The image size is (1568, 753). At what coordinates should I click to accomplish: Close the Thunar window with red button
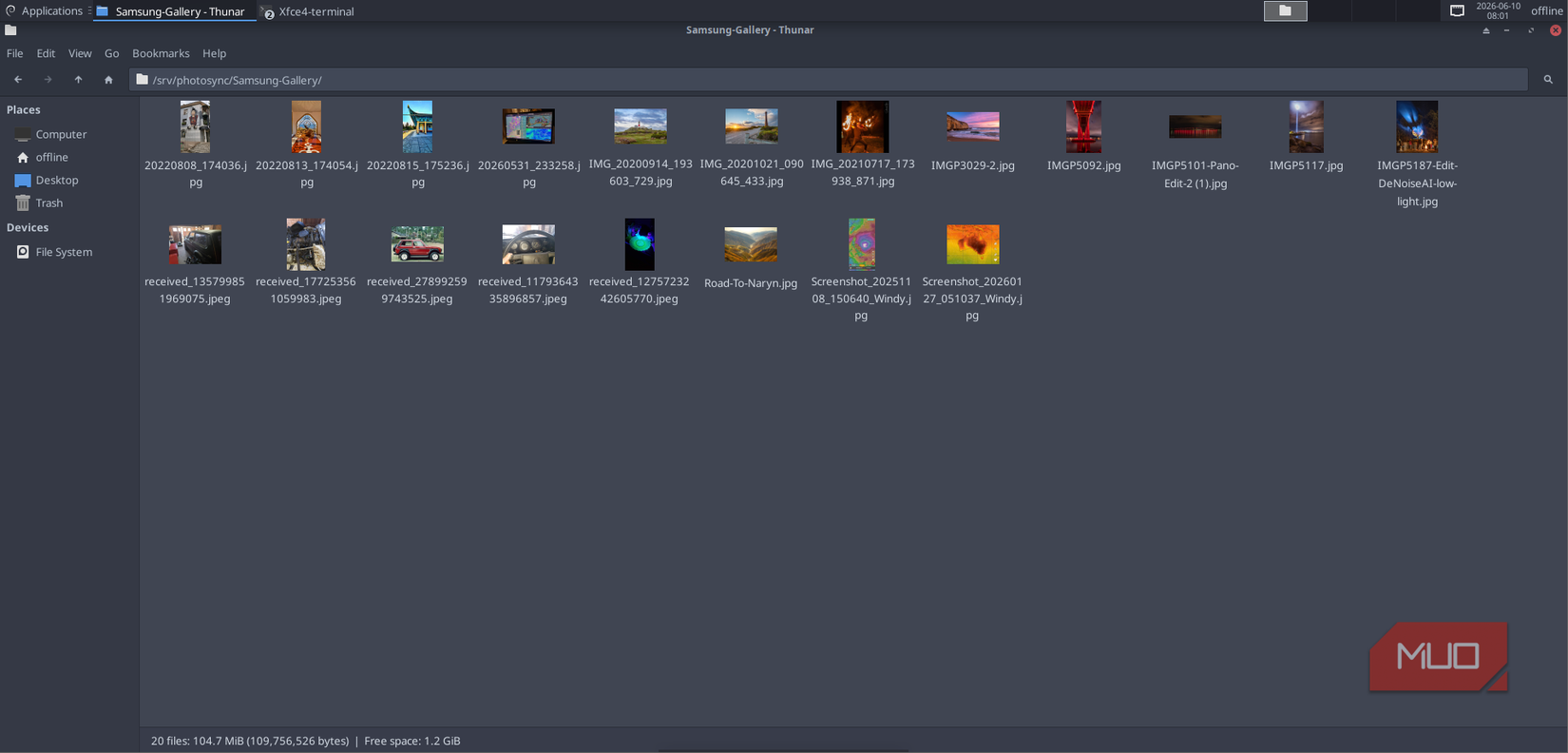pos(1556,30)
